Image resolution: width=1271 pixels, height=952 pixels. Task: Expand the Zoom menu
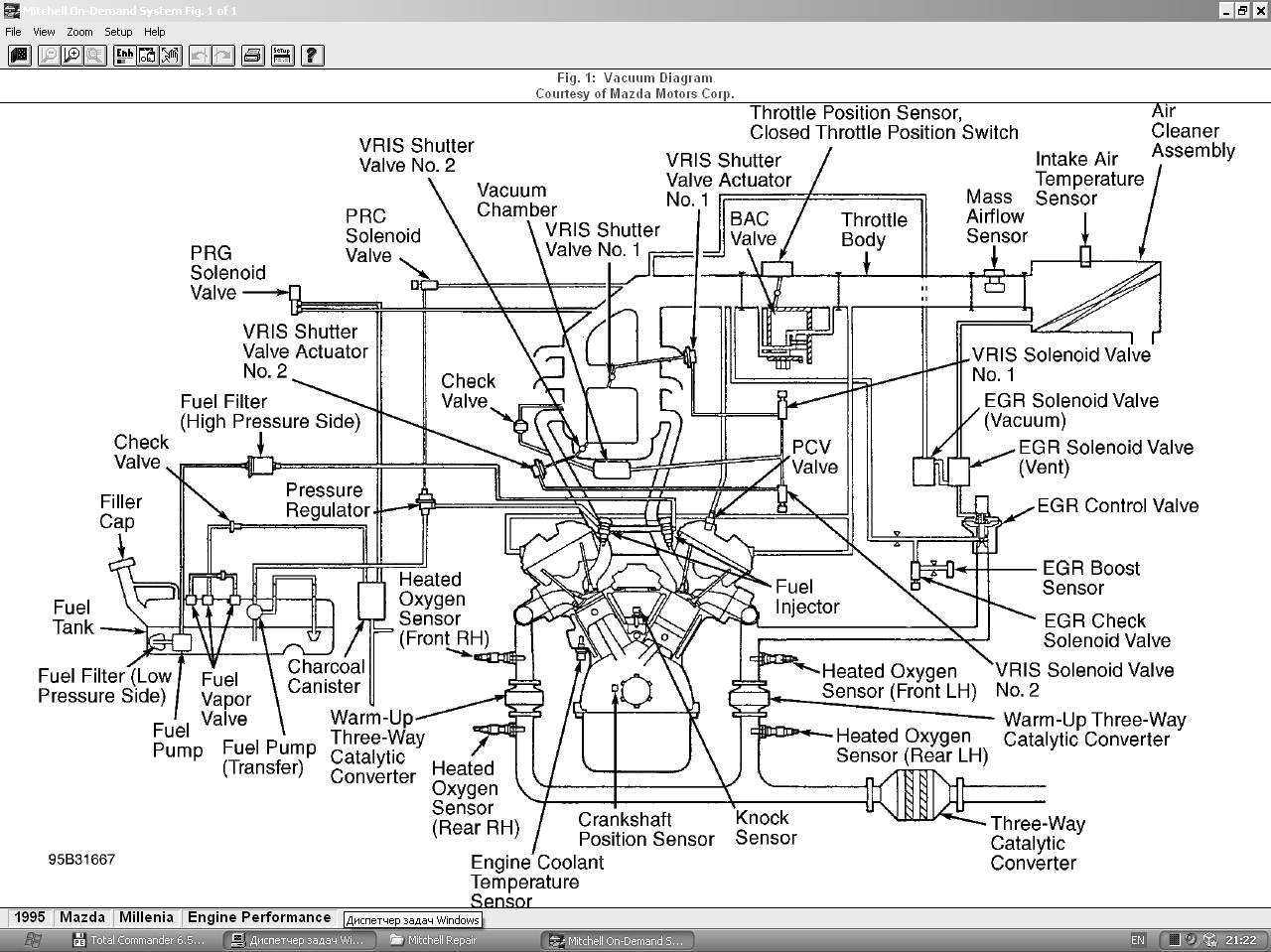pos(79,32)
